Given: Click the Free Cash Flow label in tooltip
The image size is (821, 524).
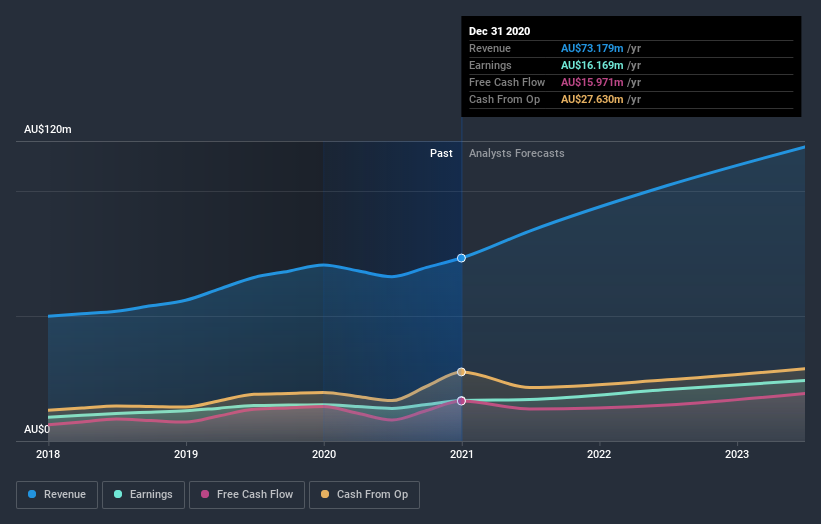Looking at the screenshot, I should (507, 82).
